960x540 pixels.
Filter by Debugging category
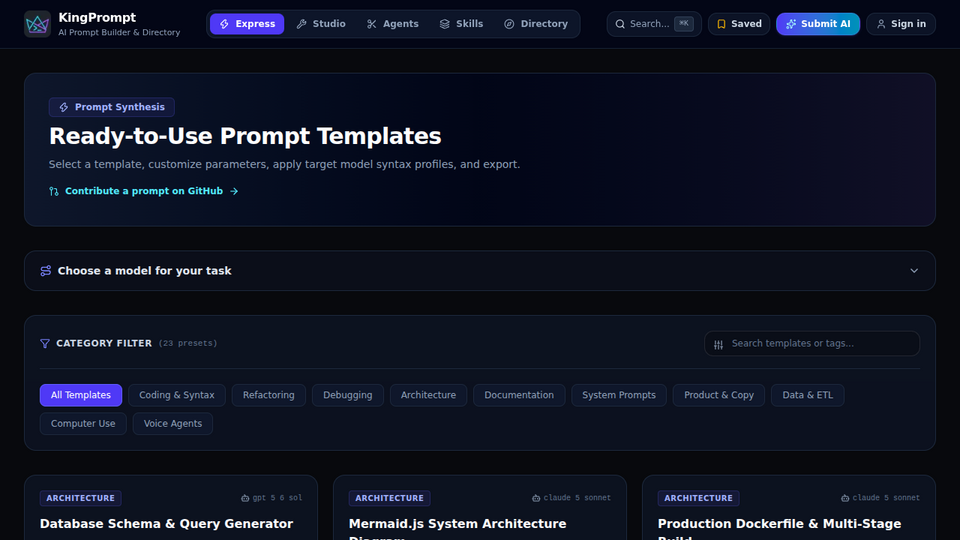pyautogui.click(x=348, y=395)
